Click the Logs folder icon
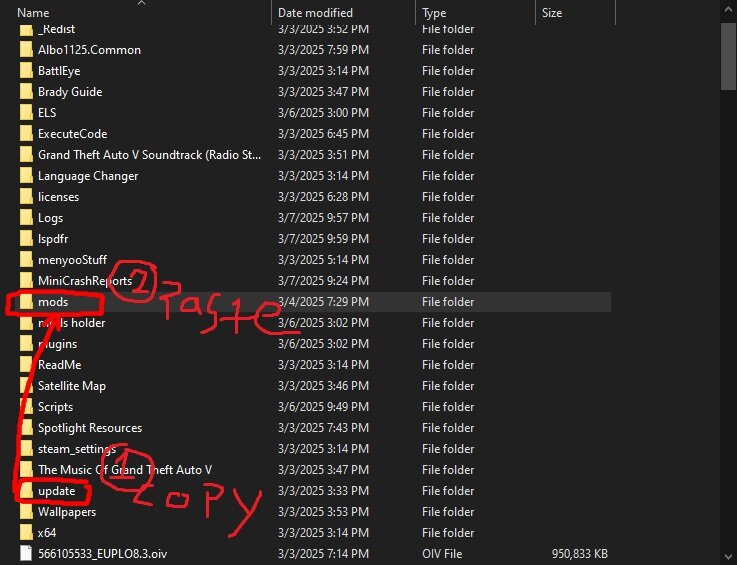 26,218
